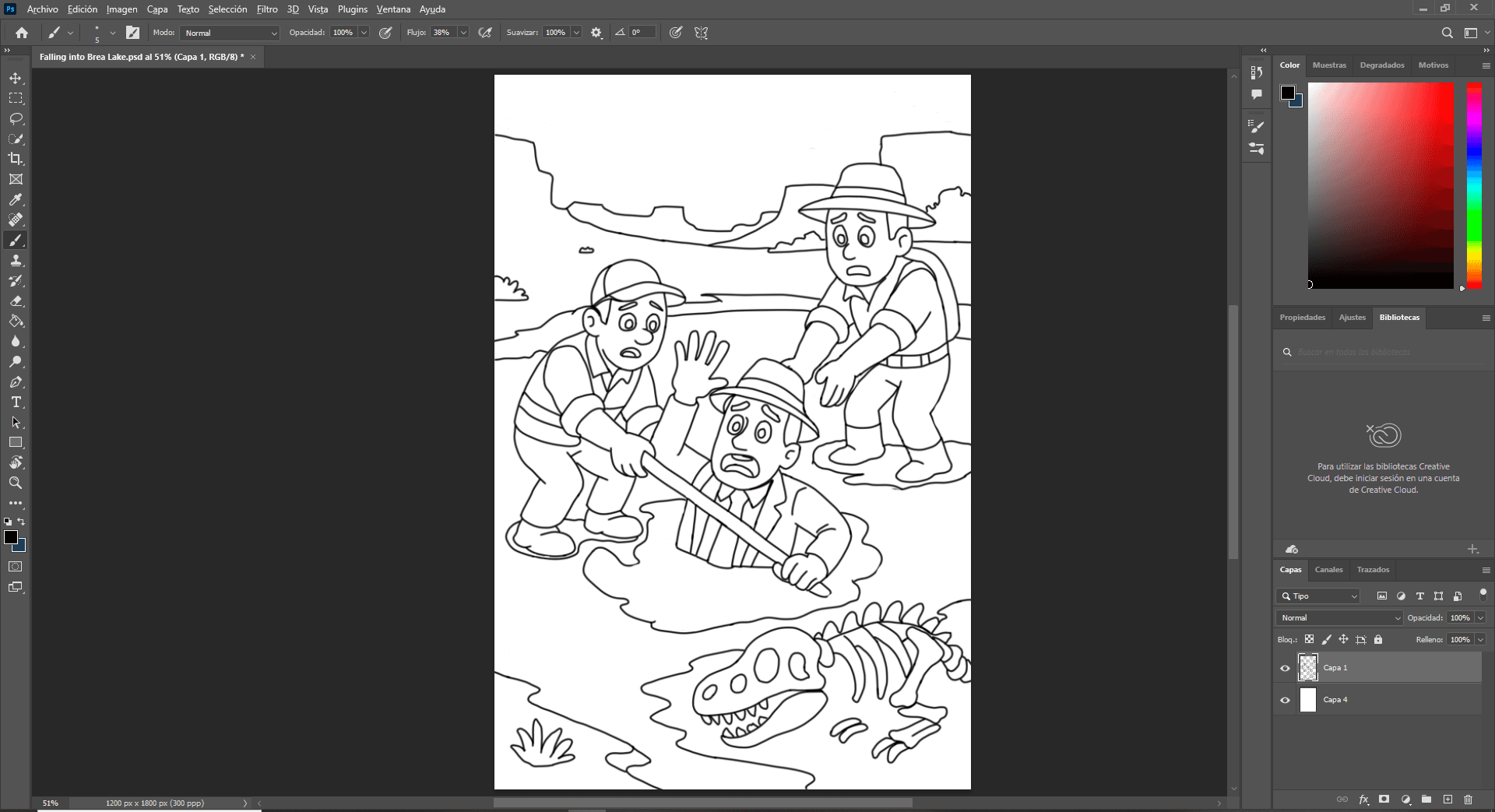Select the Horizontal Type tool
1495x812 pixels.
click(x=16, y=402)
